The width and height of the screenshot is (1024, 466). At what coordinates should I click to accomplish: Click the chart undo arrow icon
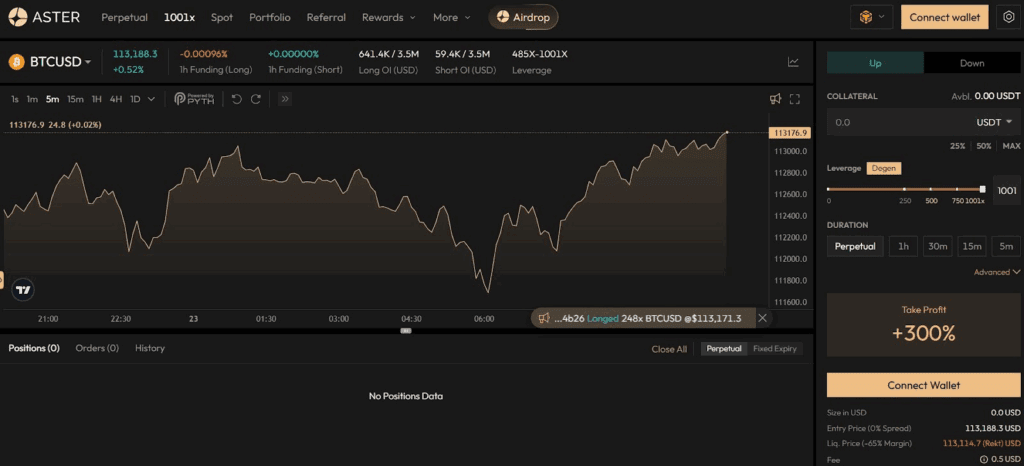tap(237, 99)
